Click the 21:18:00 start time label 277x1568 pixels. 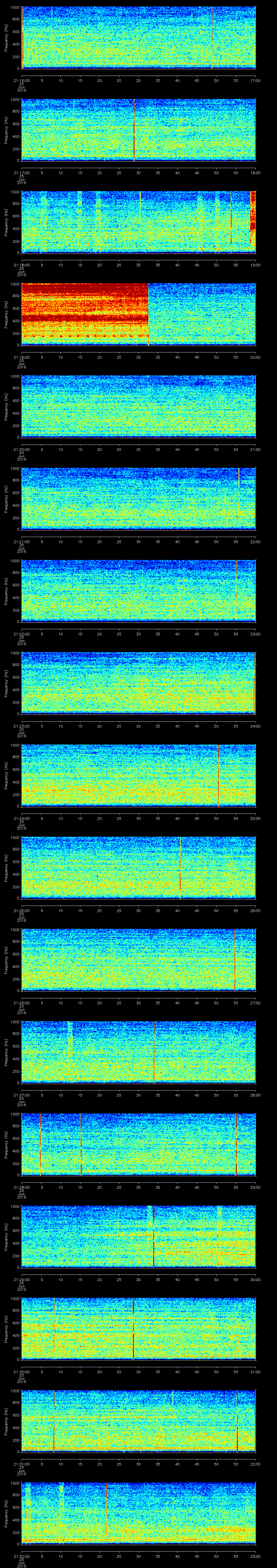pyautogui.click(x=21, y=265)
